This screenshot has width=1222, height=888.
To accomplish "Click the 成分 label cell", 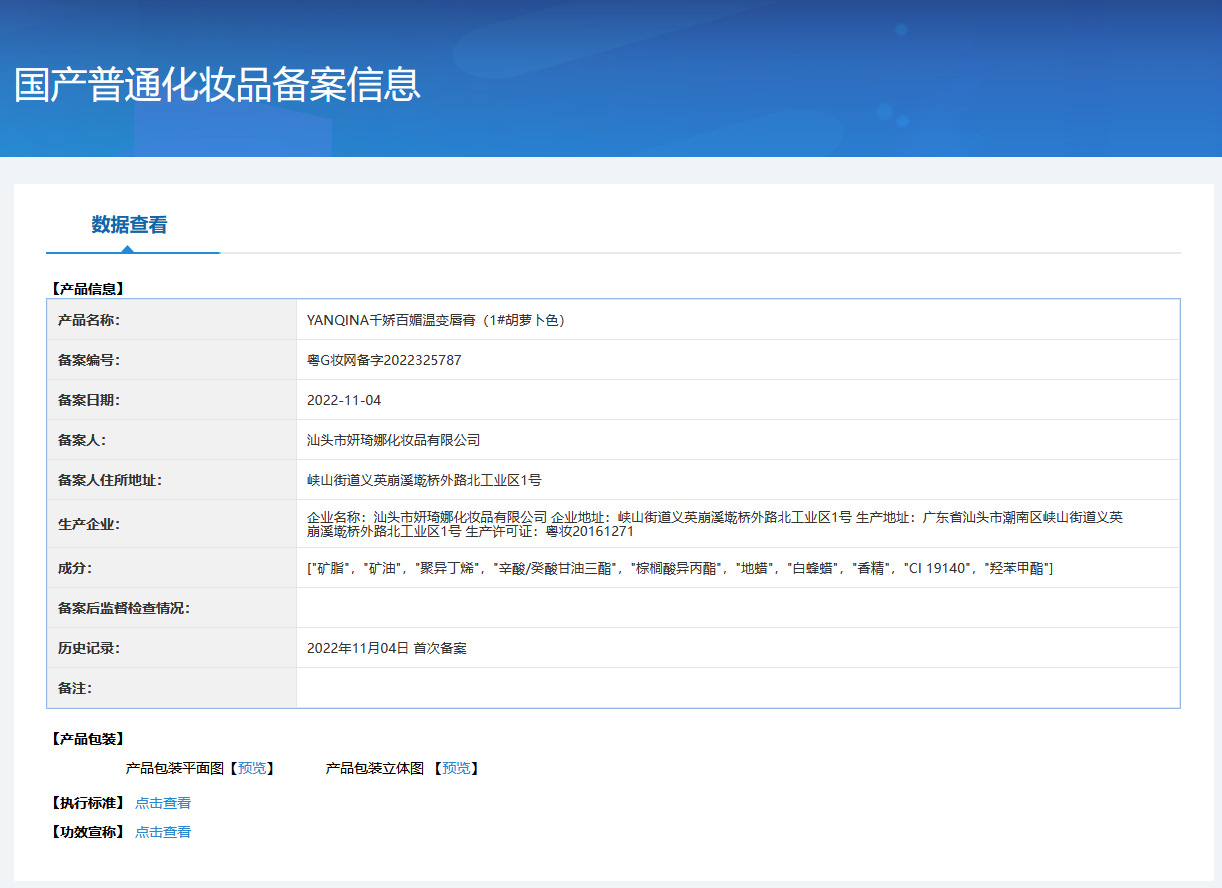I will pyautogui.click(x=75, y=568).
